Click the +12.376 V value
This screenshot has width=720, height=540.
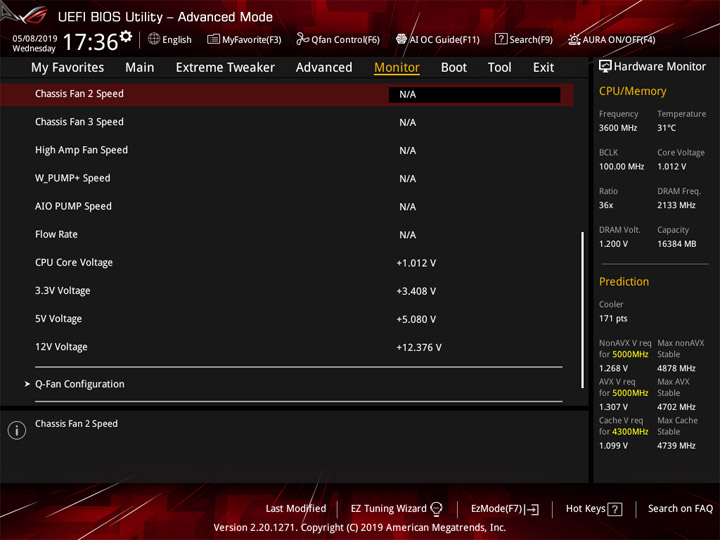[419, 348]
